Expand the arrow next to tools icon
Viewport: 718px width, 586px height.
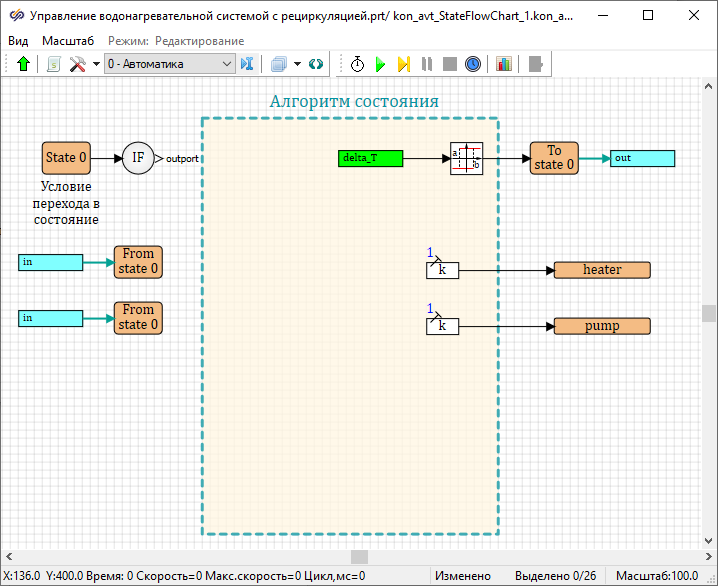[96, 64]
